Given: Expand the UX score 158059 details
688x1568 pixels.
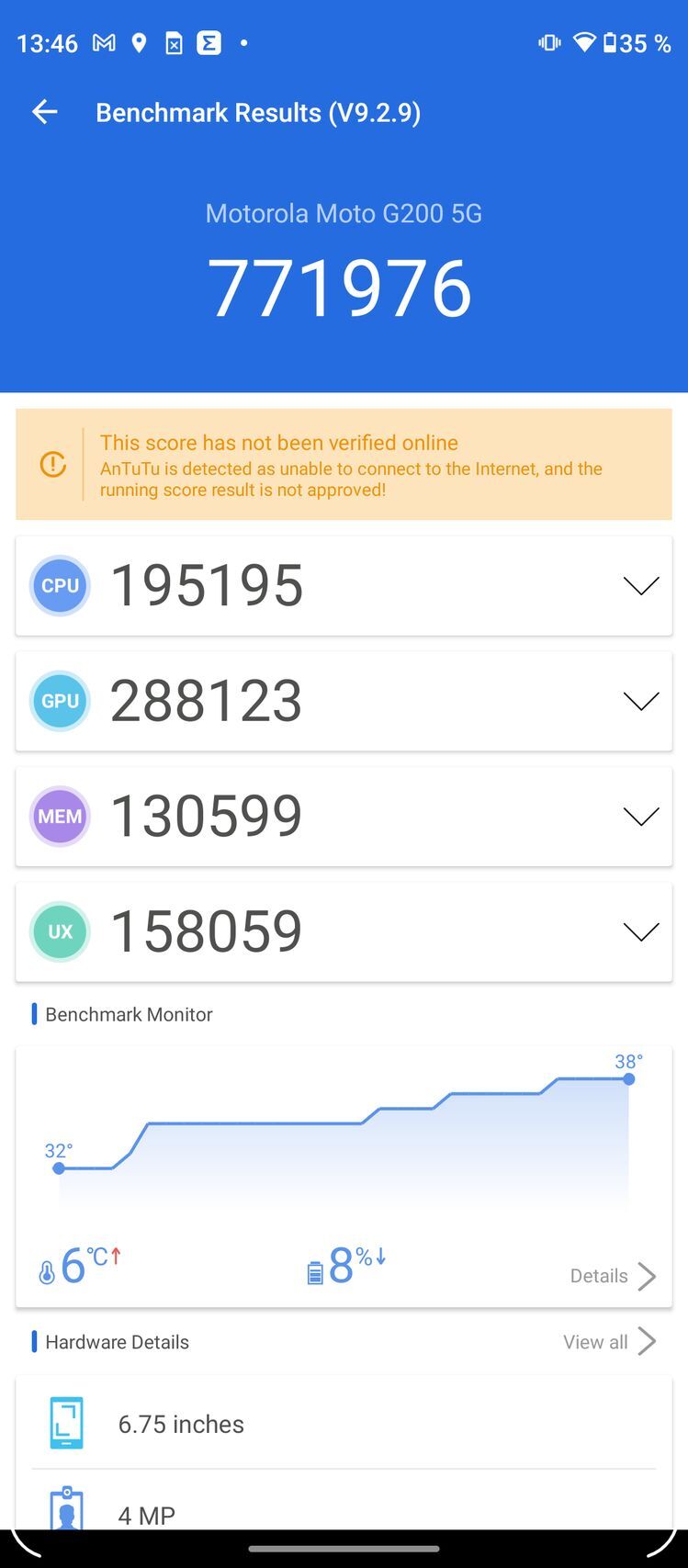Looking at the screenshot, I should [640, 931].
